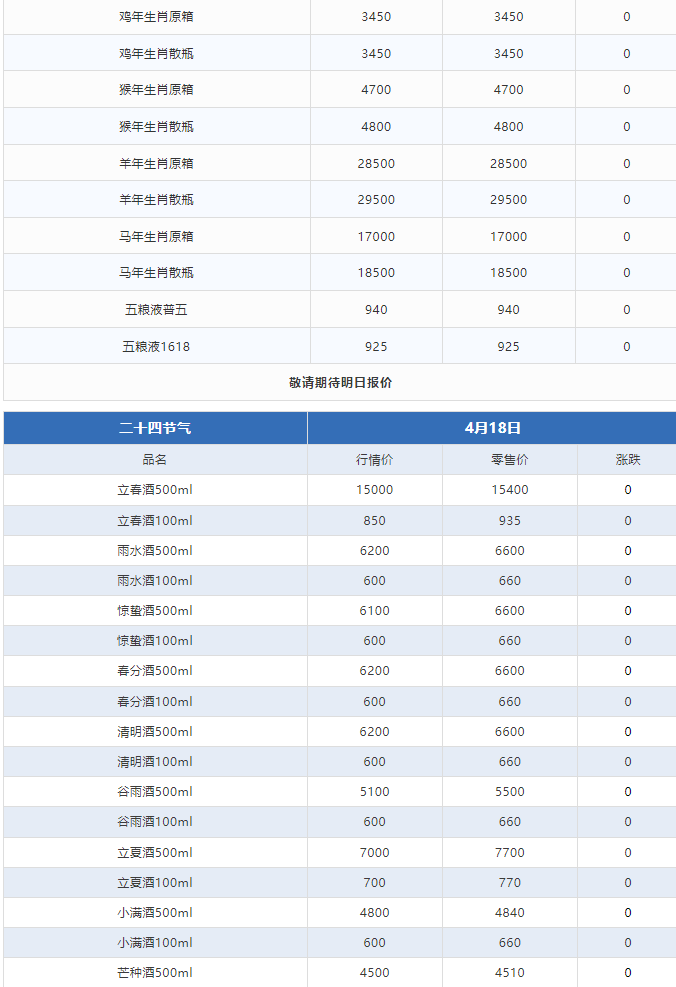This screenshot has width=676, height=987.
Task: Click market price 700 for 立夏酒100ml
Action: coord(375,883)
